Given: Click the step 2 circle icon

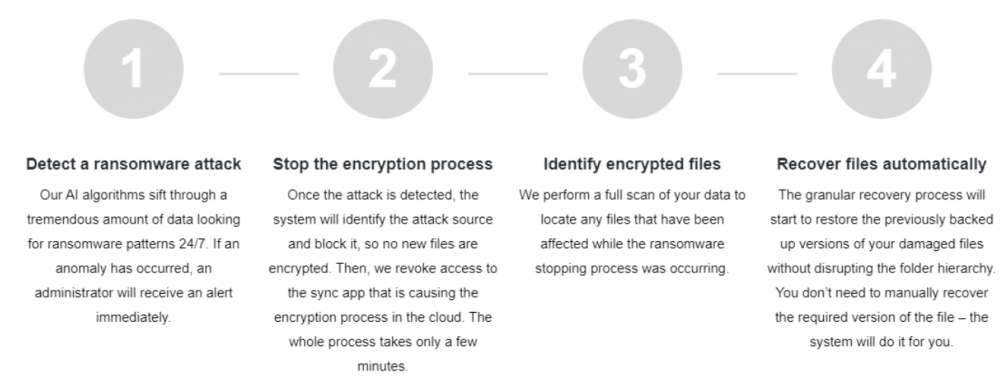Looking at the screenshot, I should pos(383,69).
